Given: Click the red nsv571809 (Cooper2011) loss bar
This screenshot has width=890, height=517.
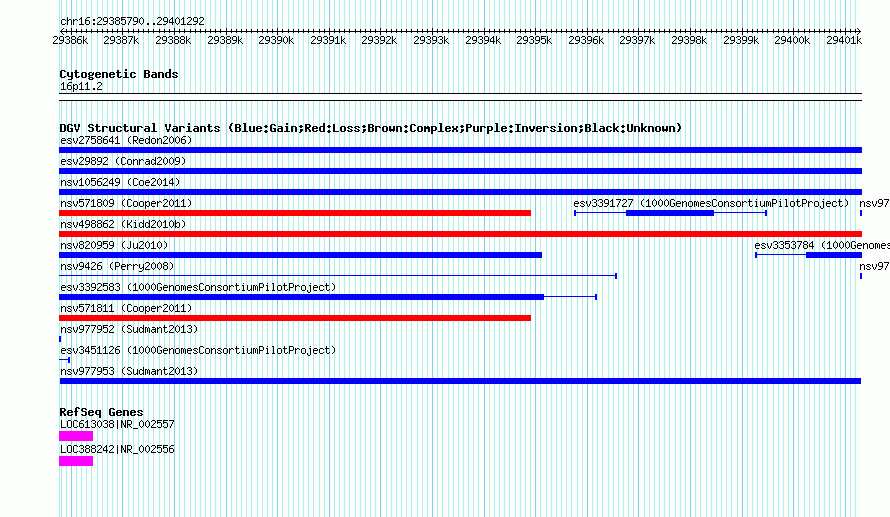Looking at the screenshot, I should pos(295,213).
